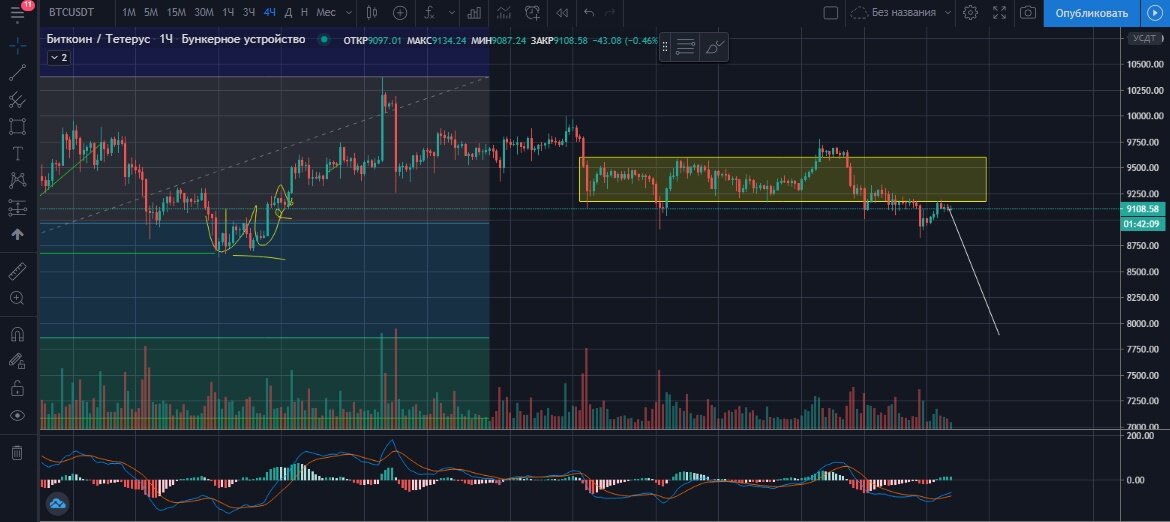The width and height of the screenshot is (1170, 522).
Task: Open financials bar chart icon
Action: point(474,13)
